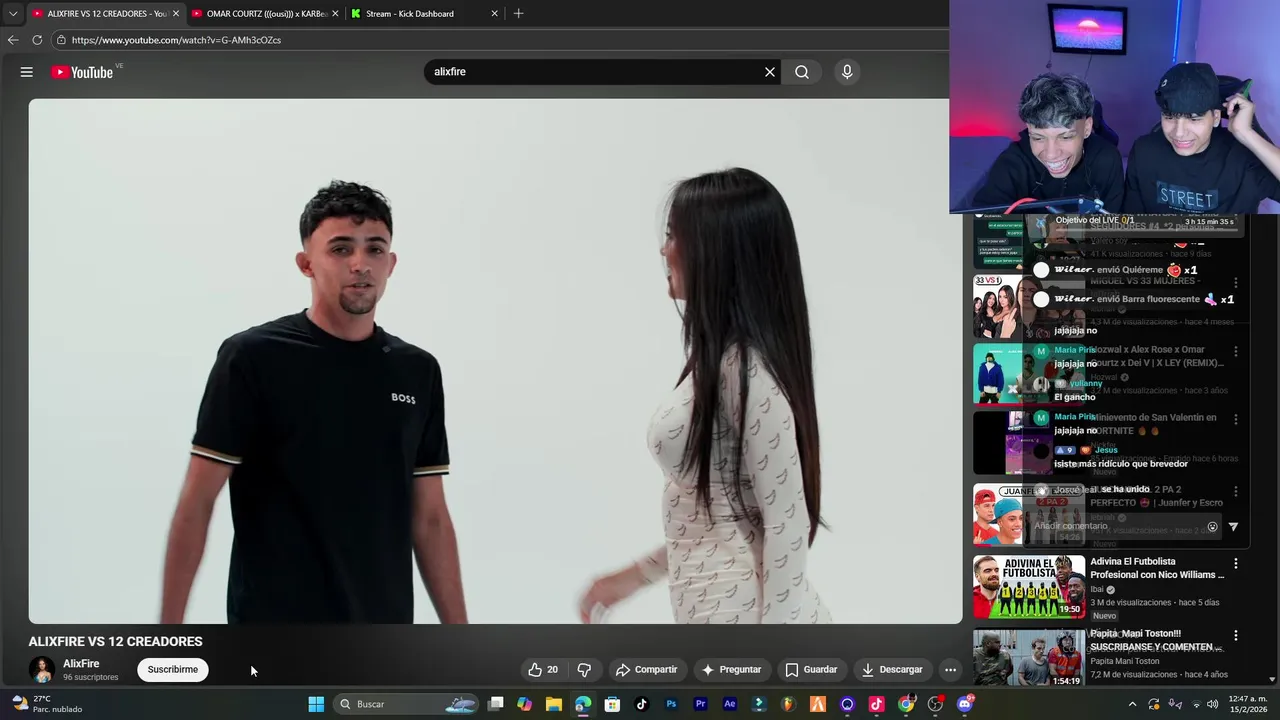Open 'Adivina El Futbolista' video thumbnail
The width and height of the screenshot is (1280, 720).
pos(1029,587)
